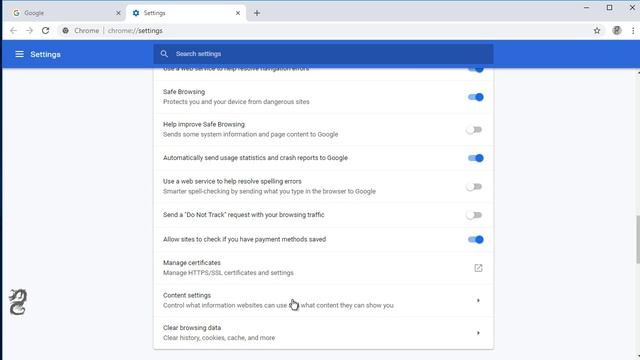640x360 pixels.
Task: Disable payment methods check toggle
Action: [475, 240]
